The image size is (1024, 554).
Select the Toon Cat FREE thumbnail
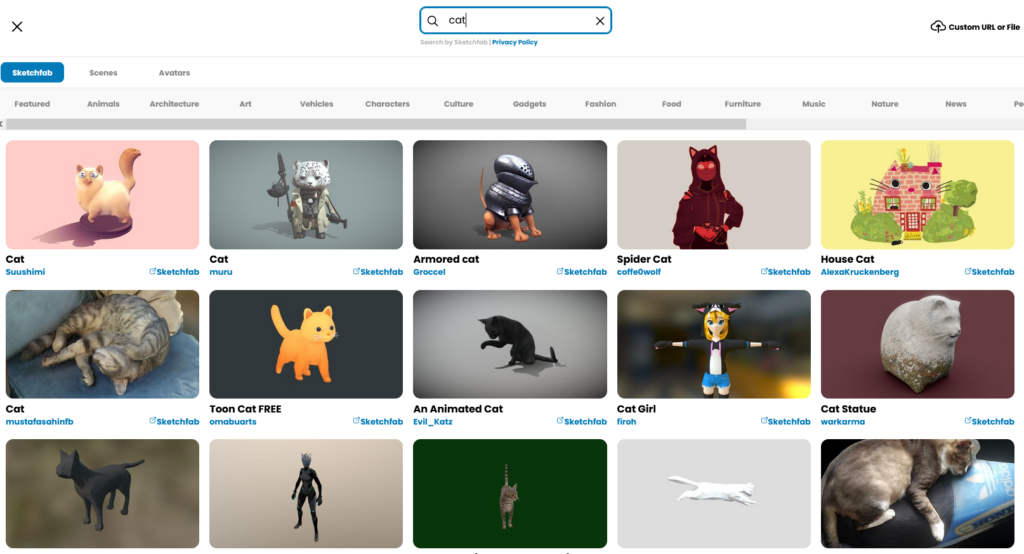306,344
